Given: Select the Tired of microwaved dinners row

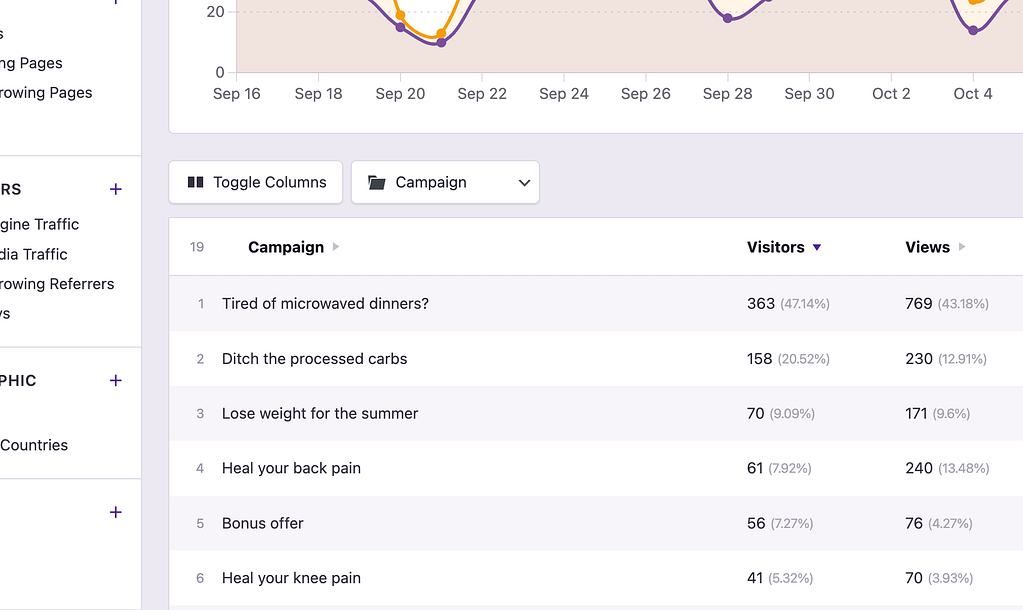Looking at the screenshot, I should 596,303.
